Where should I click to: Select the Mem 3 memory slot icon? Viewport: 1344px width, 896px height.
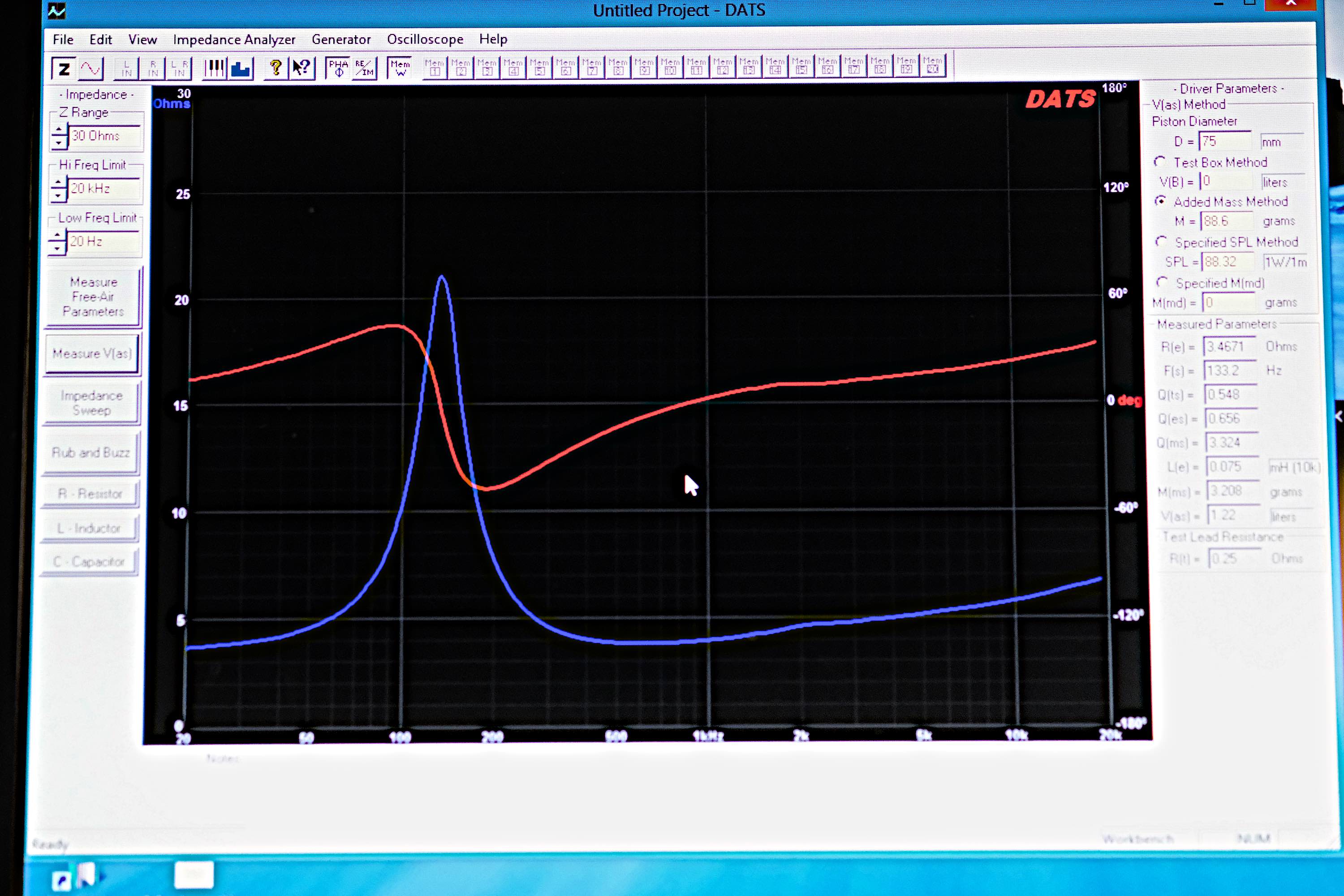tap(487, 68)
